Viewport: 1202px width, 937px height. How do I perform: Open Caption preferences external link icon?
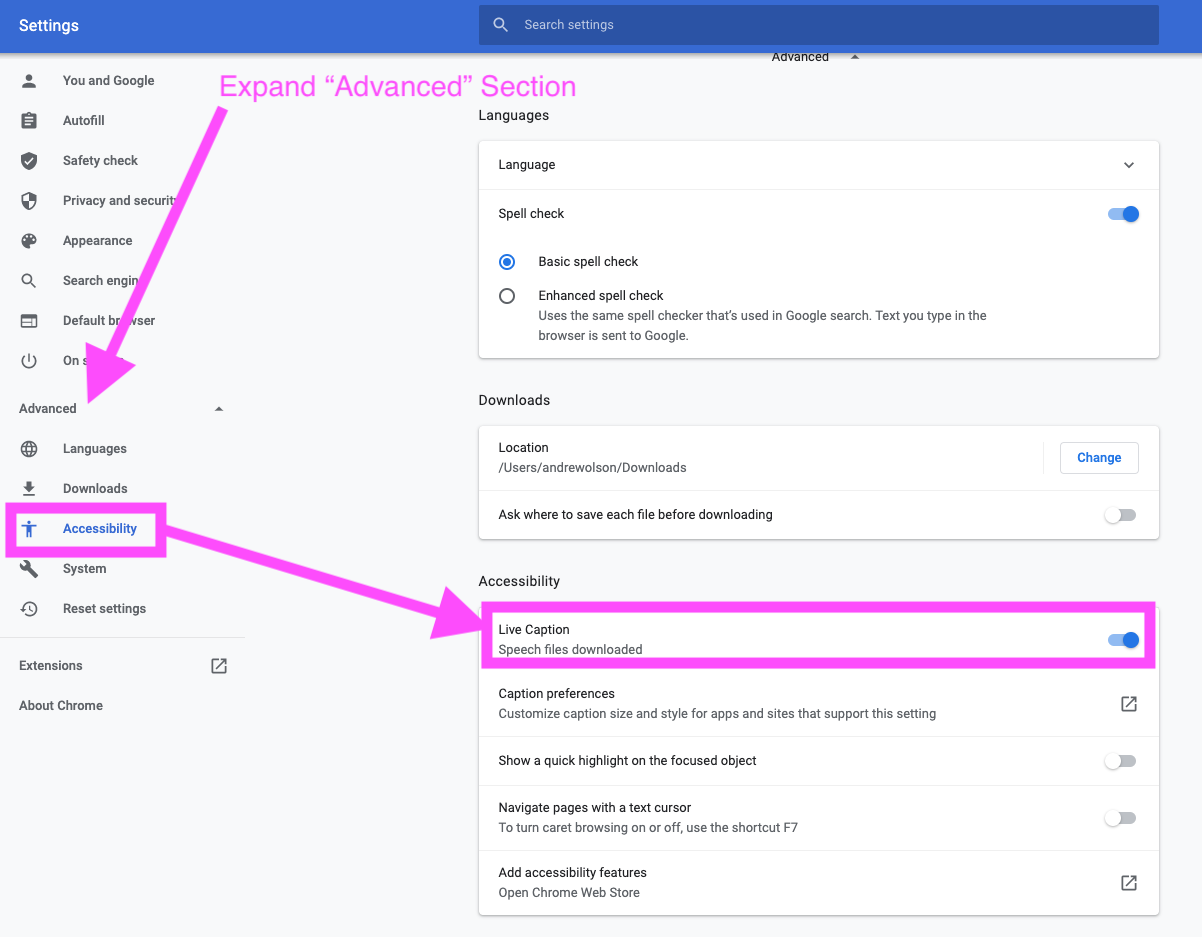(1128, 704)
